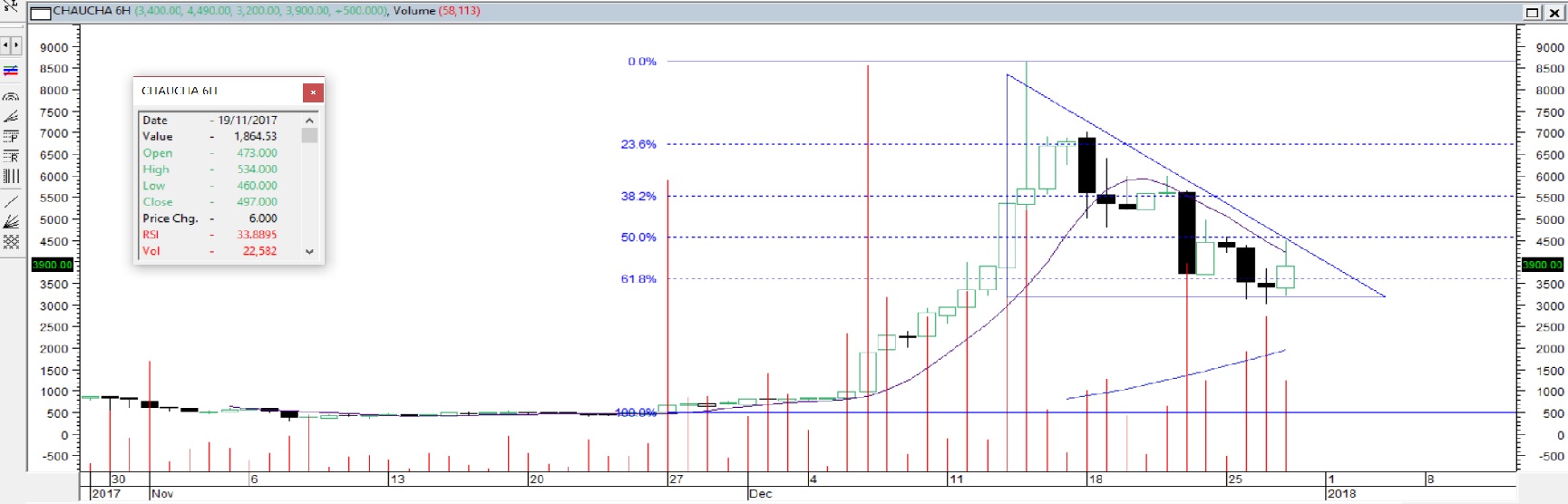
Task: Click the 61.8% Fibonacci level label
Action: point(638,279)
